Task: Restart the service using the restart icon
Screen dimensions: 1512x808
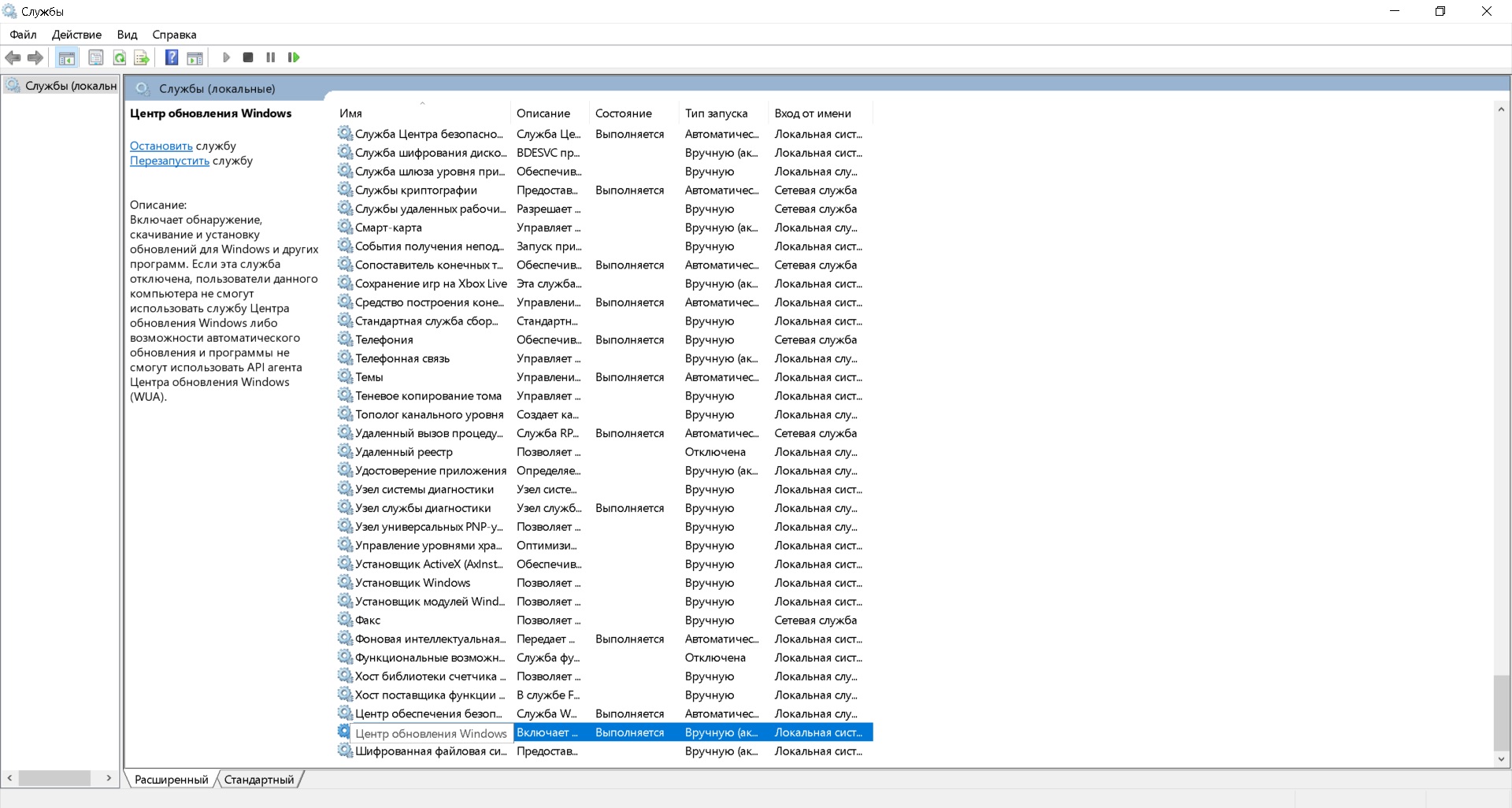Action: point(293,57)
